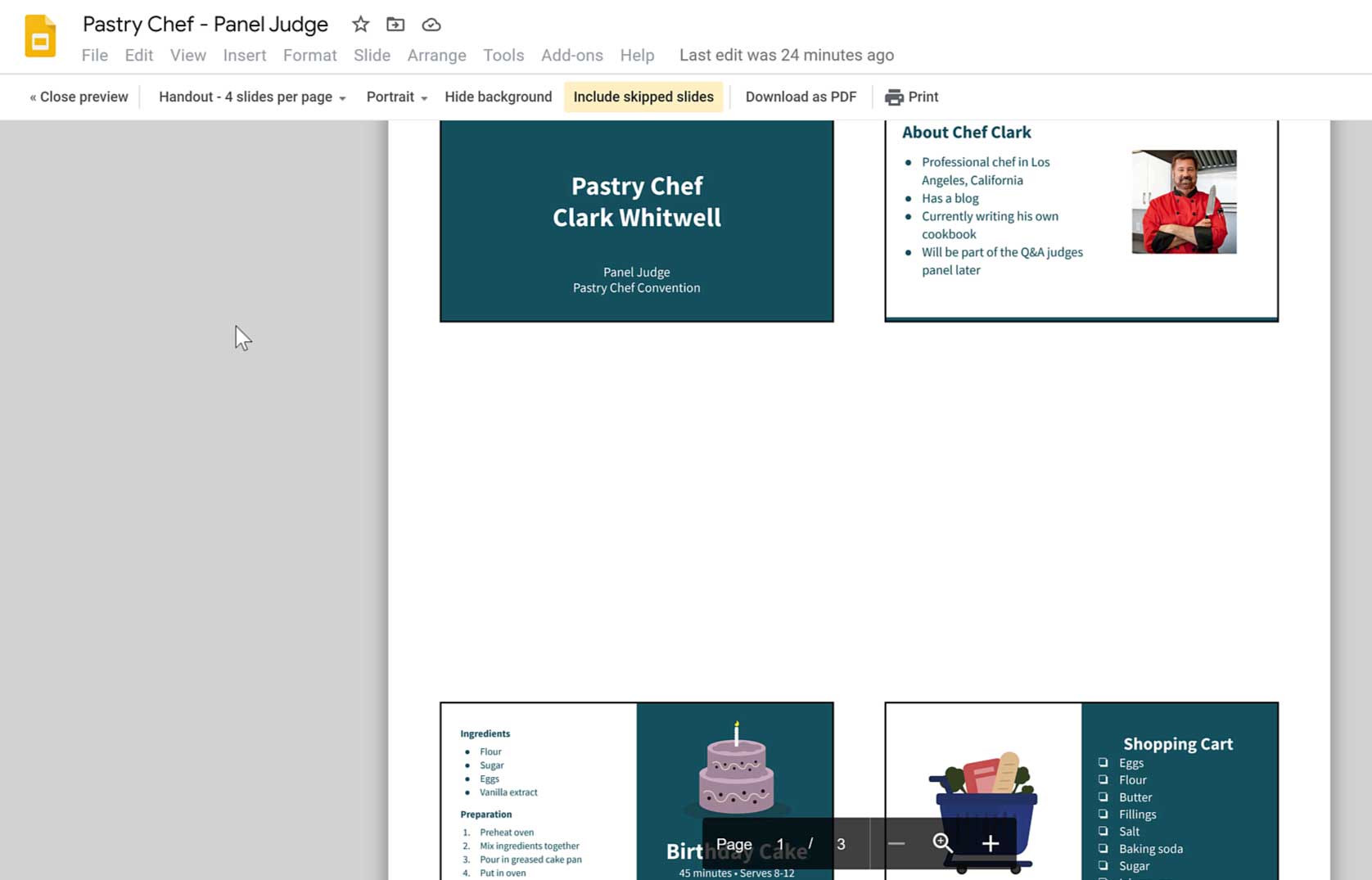Click the zoom out minus icon

point(896,843)
